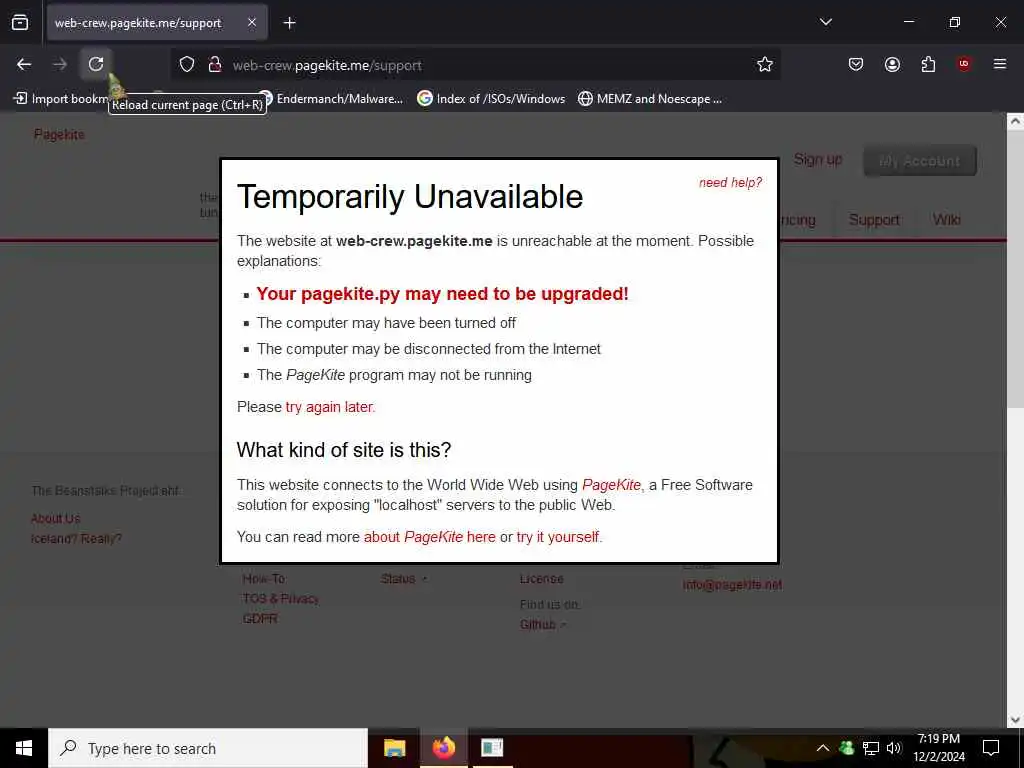Open File Explorer from the taskbar
This screenshot has width=1024, height=768.
tap(394, 748)
